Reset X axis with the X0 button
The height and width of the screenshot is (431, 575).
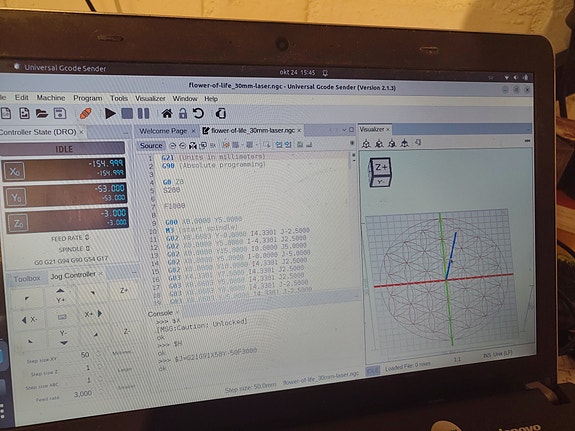[x=15, y=171]
